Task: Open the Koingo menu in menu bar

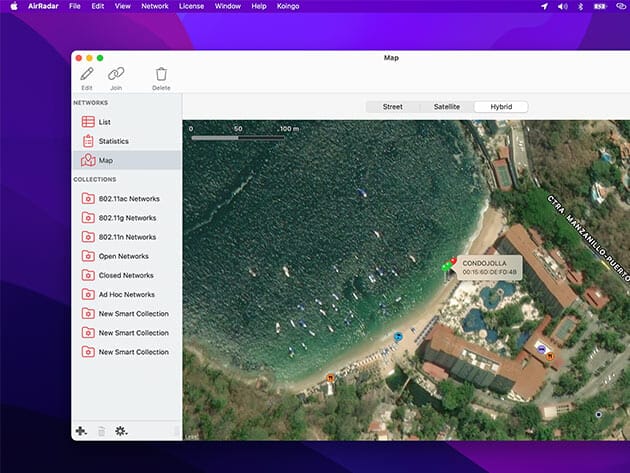Action: click(x=290, y=6)
